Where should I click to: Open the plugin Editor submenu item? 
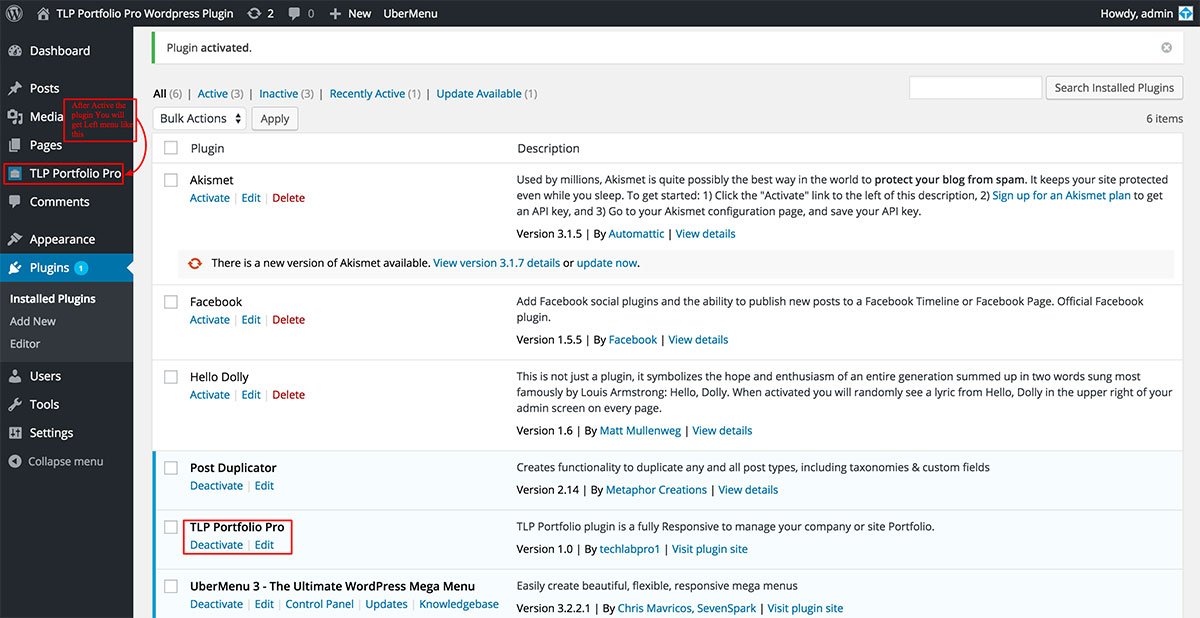click(25, 343)
